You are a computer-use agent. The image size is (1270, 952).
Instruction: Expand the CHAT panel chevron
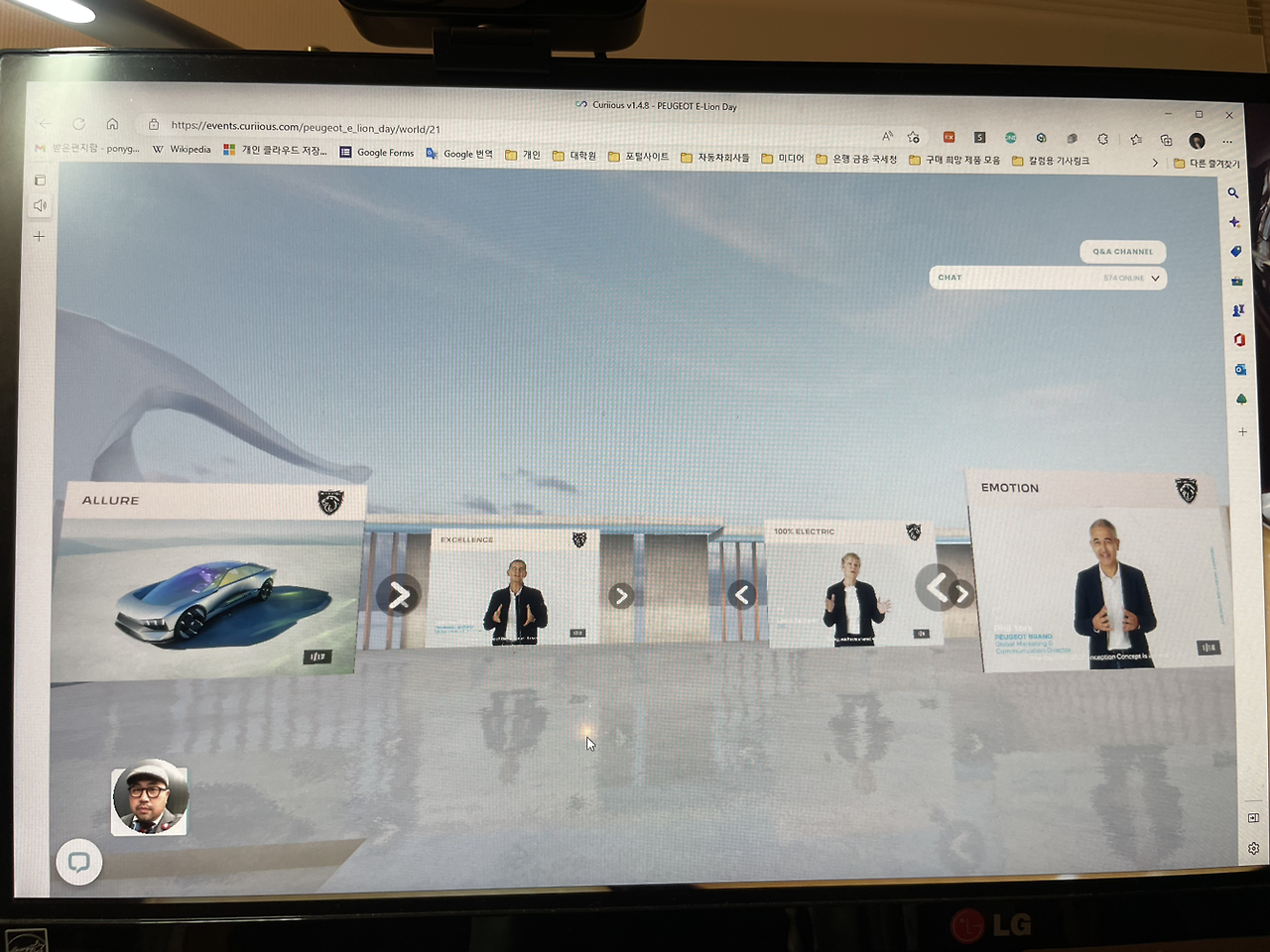click(x=1155, y=279)
